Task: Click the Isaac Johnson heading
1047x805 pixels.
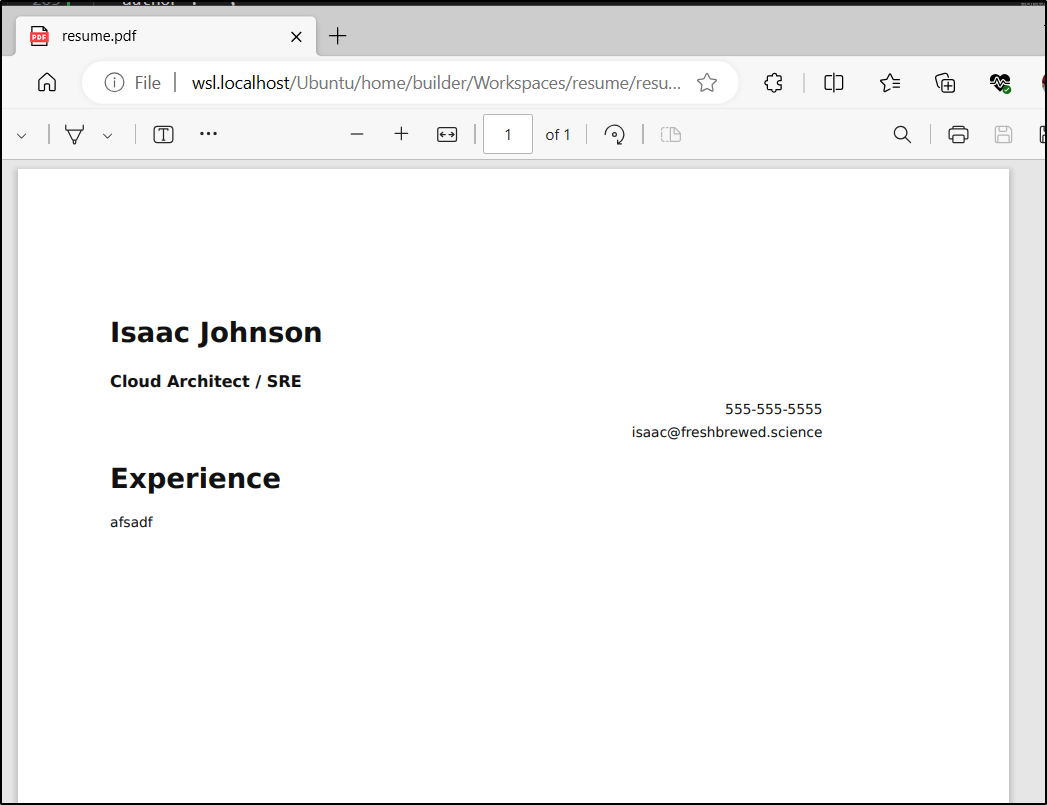Action: pyautogui.click(x=216, y=332)
